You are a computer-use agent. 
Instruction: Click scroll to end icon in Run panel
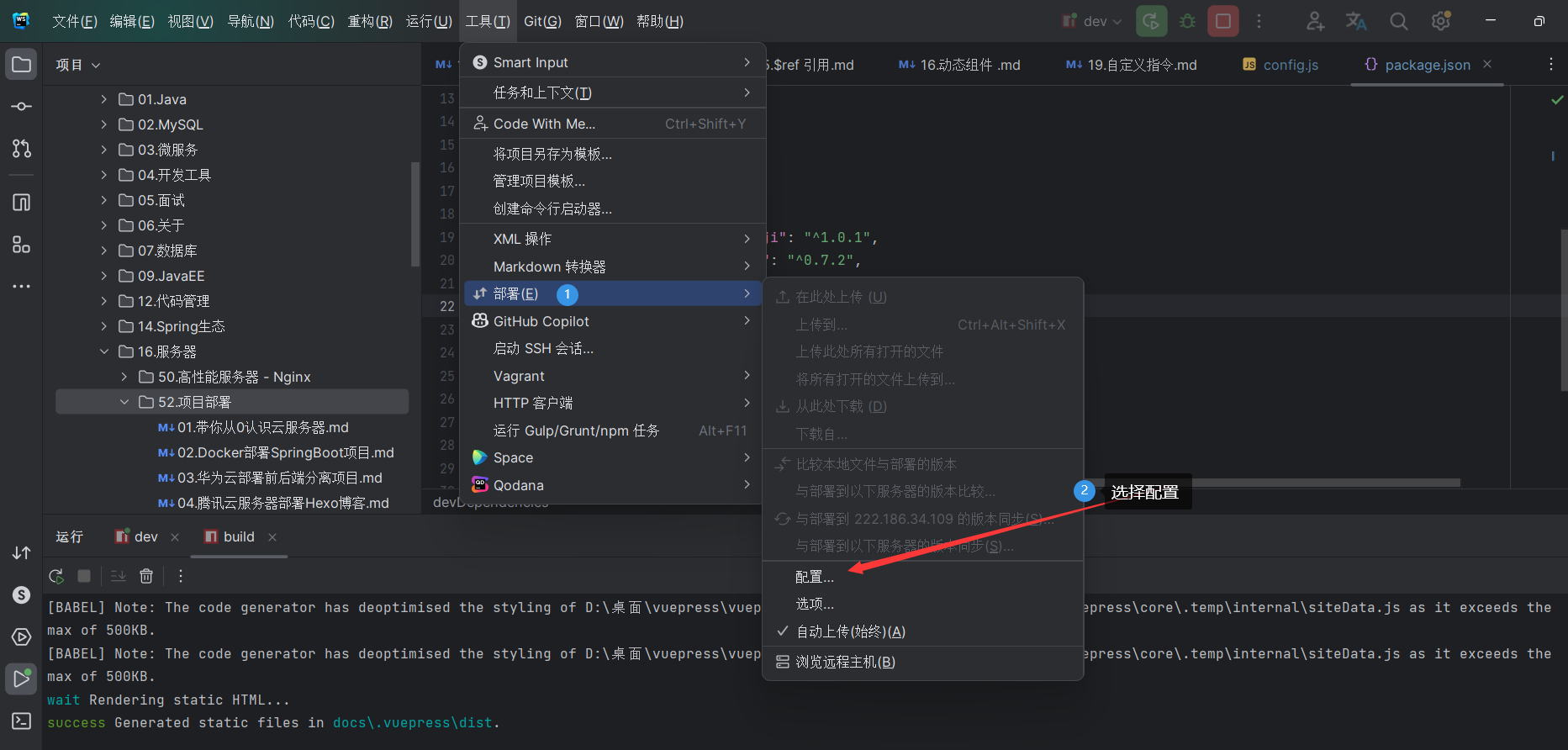coord(119,576)
